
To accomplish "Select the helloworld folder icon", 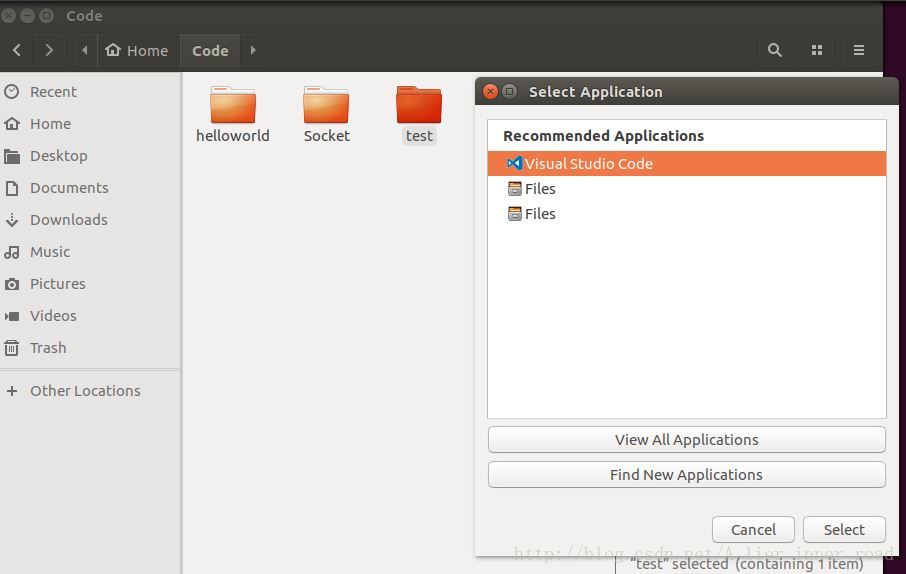I will [x=233, y=105].
